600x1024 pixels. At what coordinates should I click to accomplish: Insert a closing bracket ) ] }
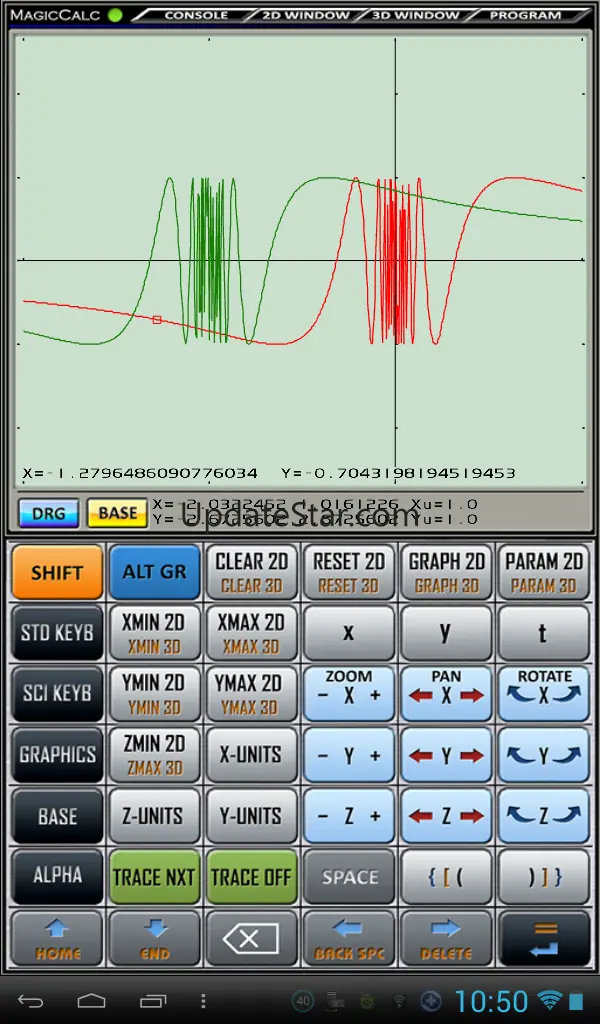[543, 877]
